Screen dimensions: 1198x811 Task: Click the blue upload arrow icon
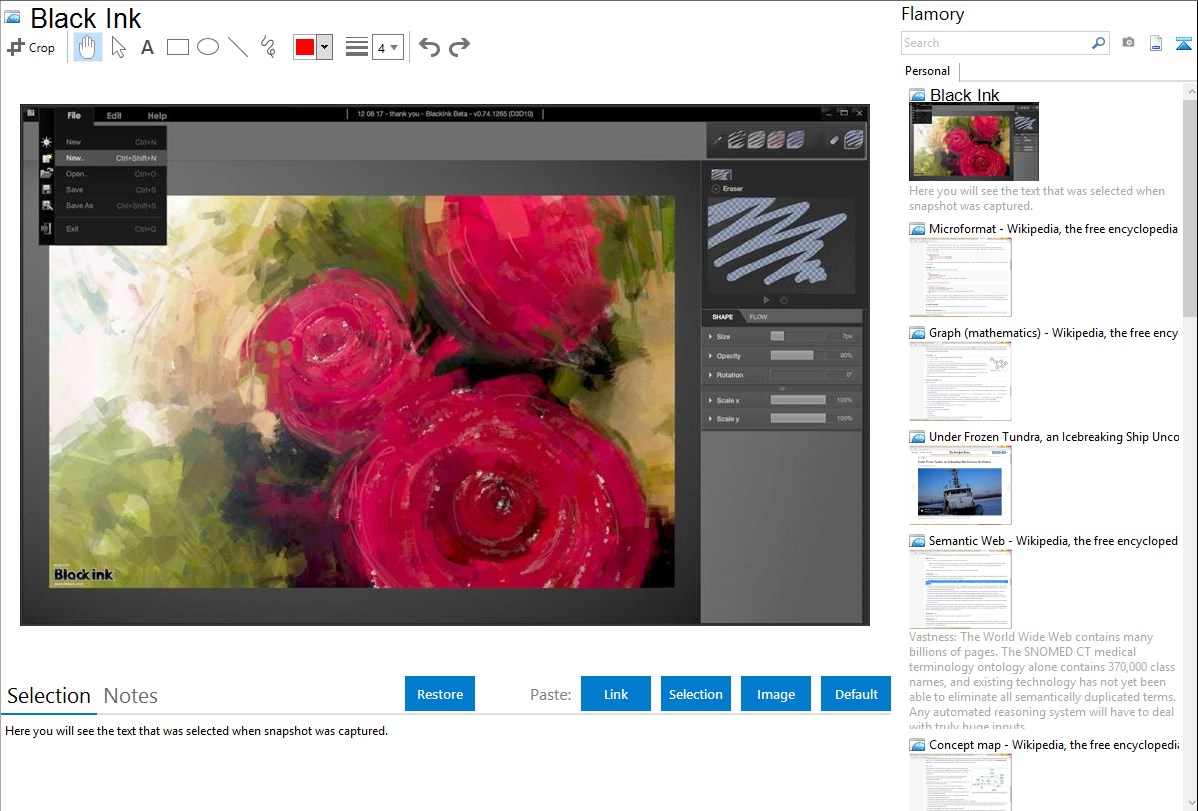click(1183, 43)
